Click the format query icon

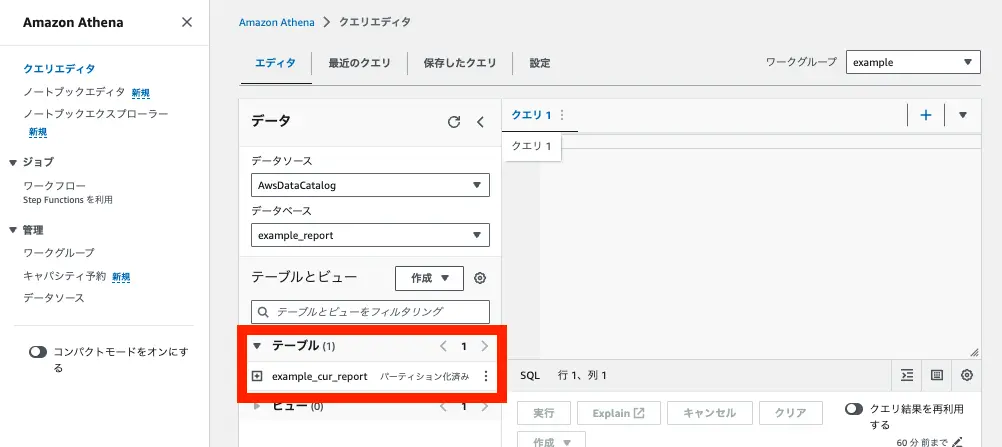click(x=906, y=375)
